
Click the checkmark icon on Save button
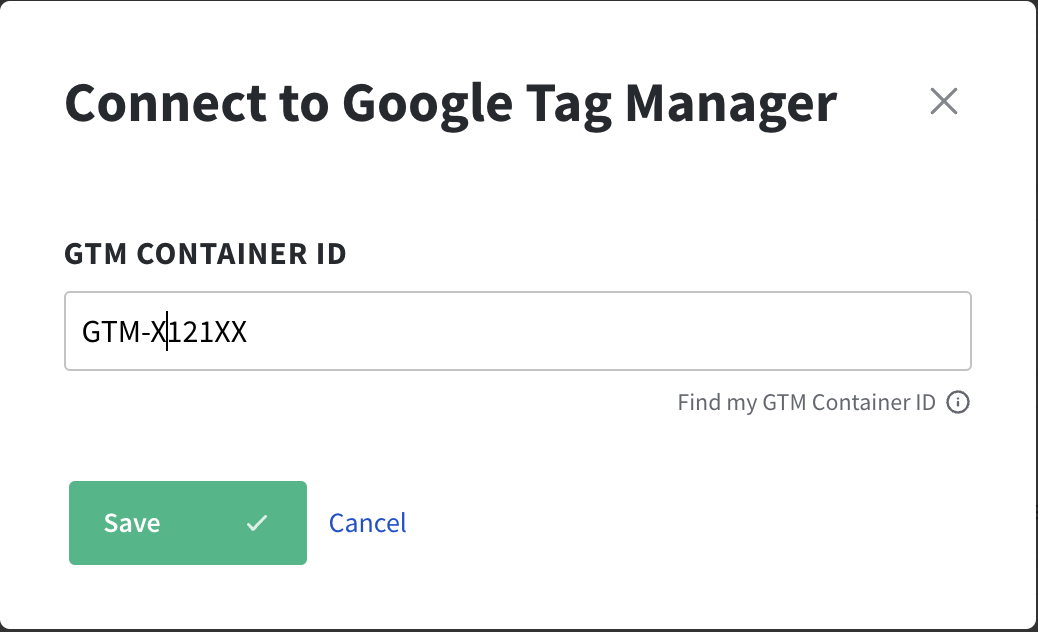(257, 523)
